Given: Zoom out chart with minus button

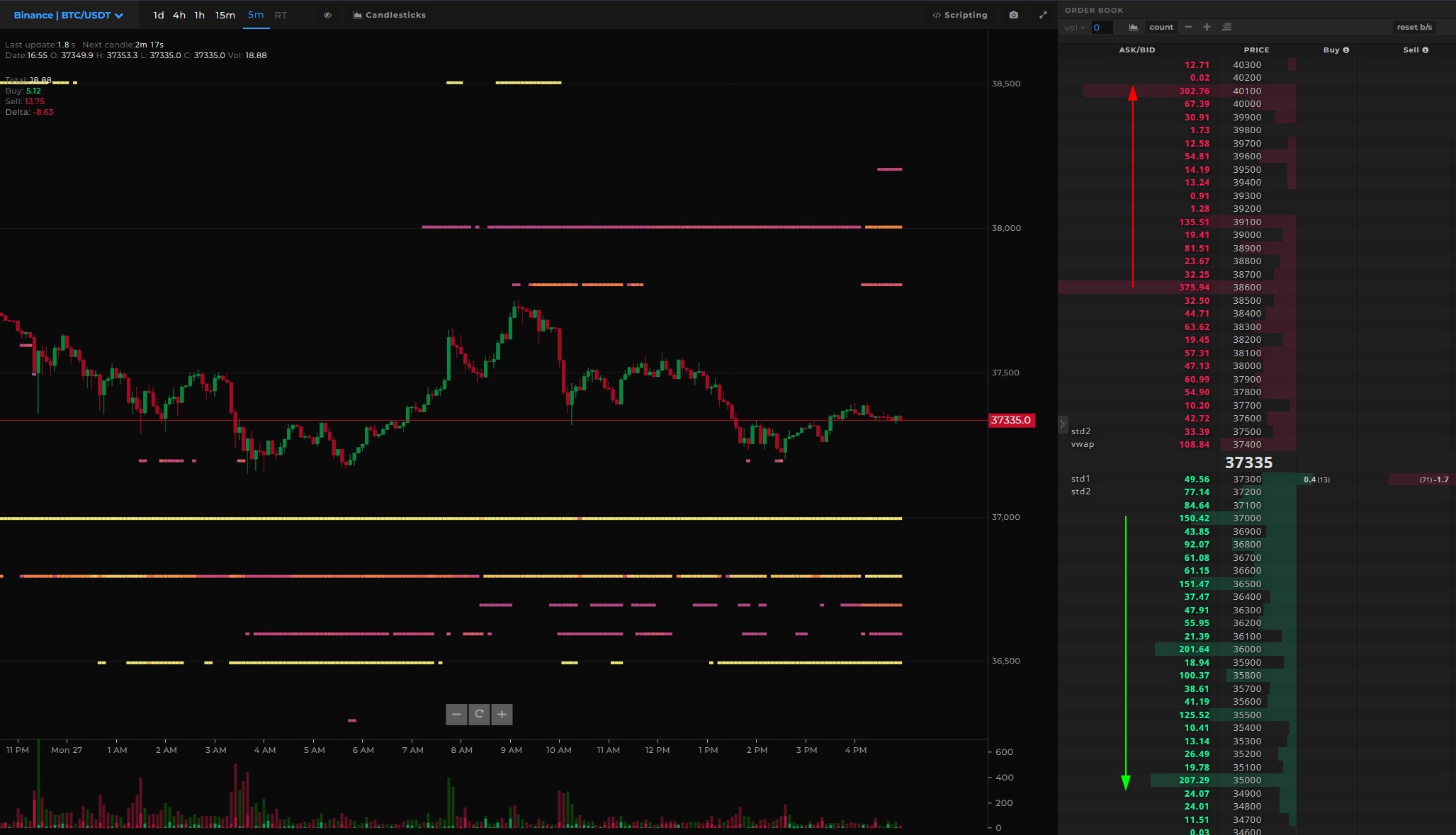Looking at the screenshot, I should point(456,714).
